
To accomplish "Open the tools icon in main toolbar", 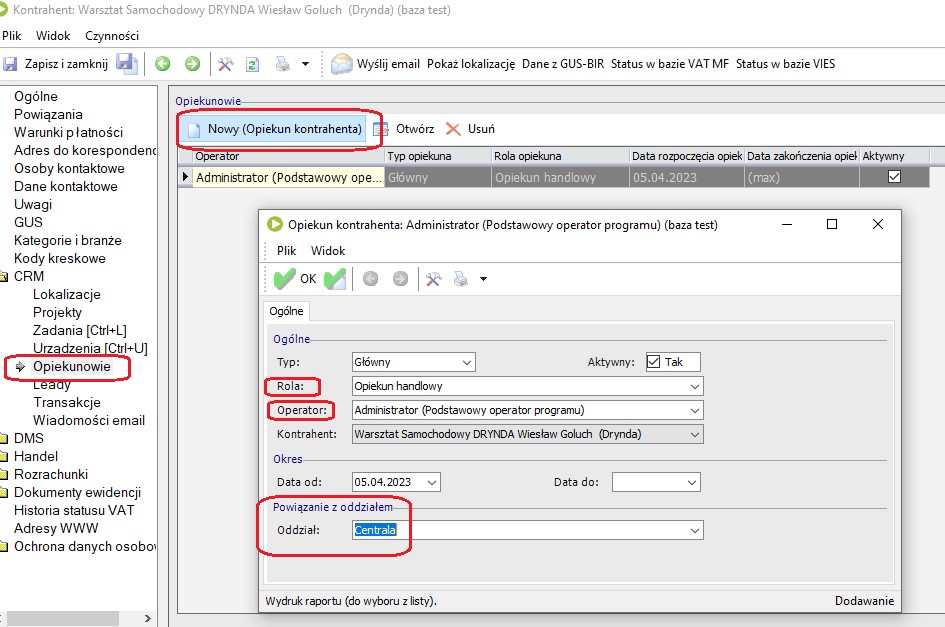I will (x=225, y=64).
